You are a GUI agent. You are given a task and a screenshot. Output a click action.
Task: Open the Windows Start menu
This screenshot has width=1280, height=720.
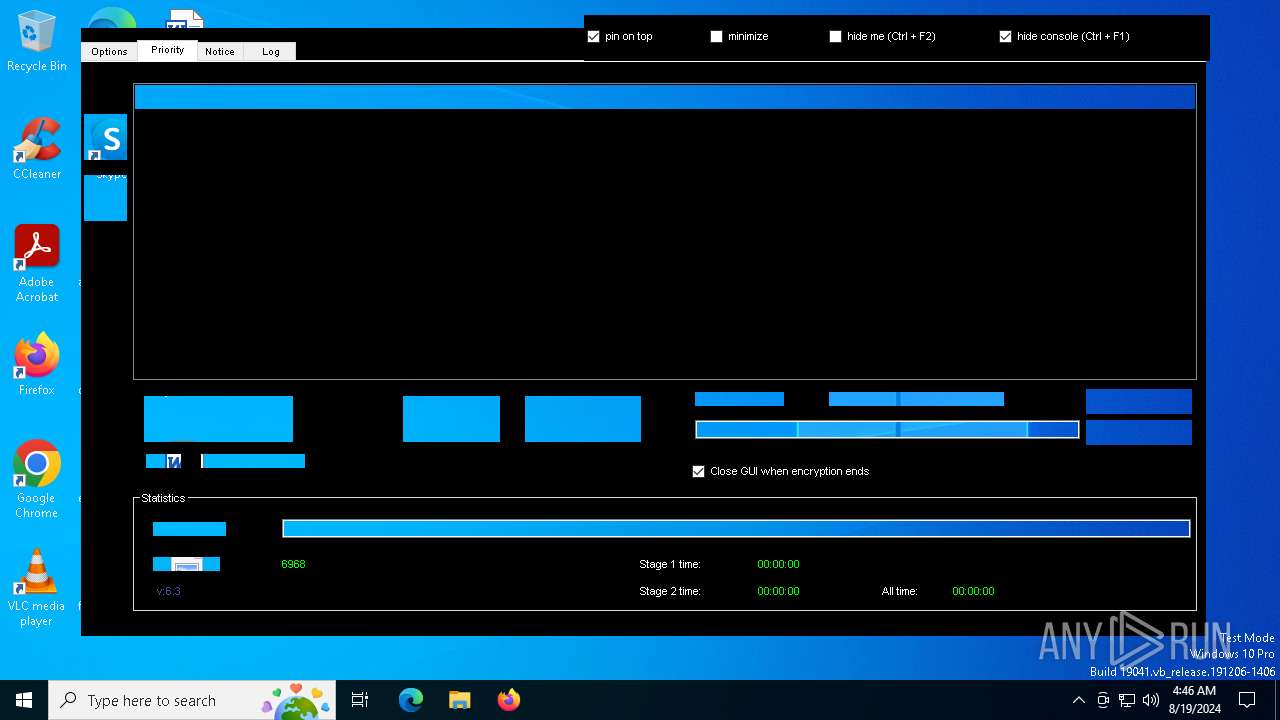point(24,700)
